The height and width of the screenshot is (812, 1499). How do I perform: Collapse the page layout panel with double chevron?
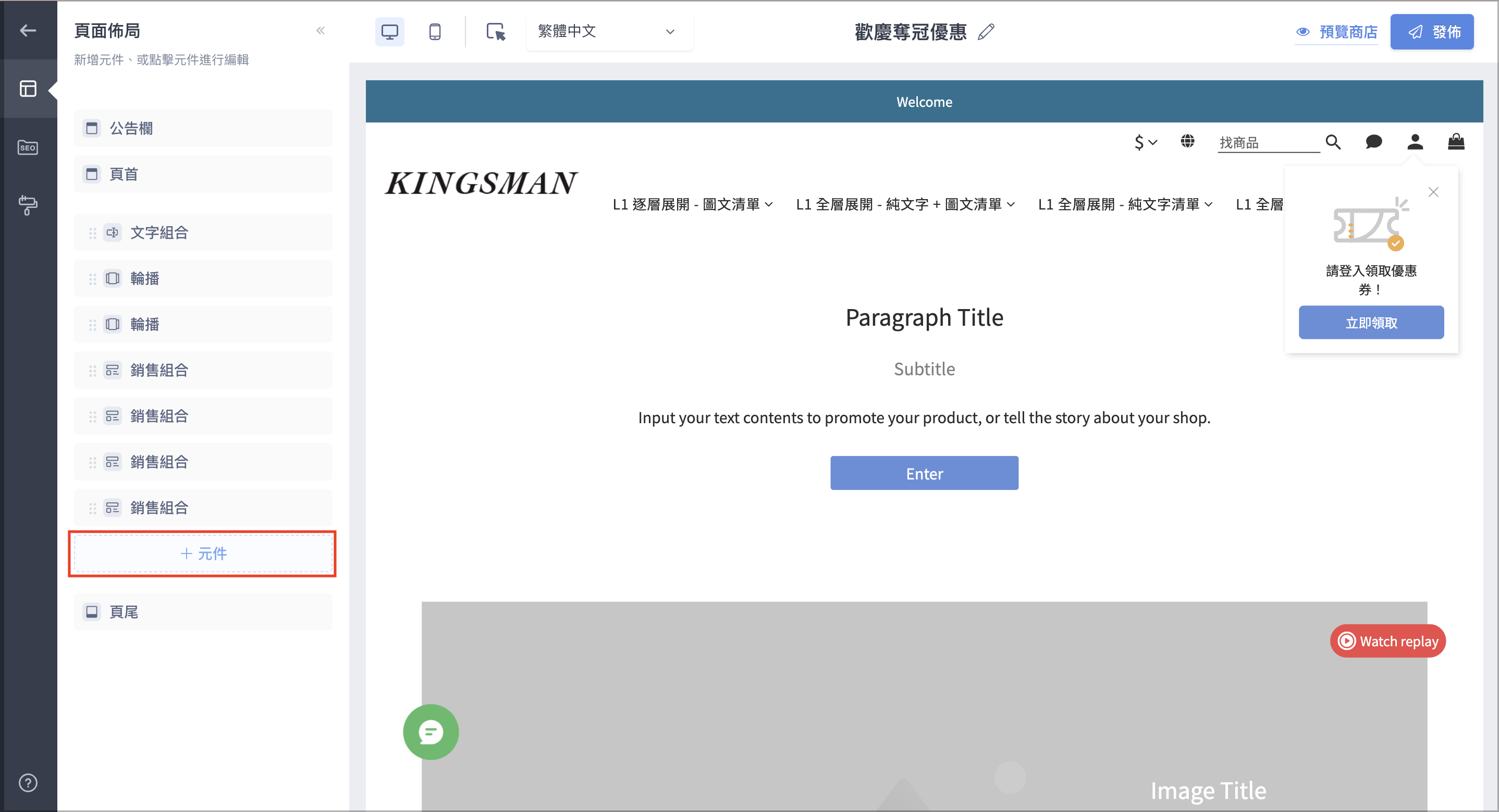coord(320,30)
